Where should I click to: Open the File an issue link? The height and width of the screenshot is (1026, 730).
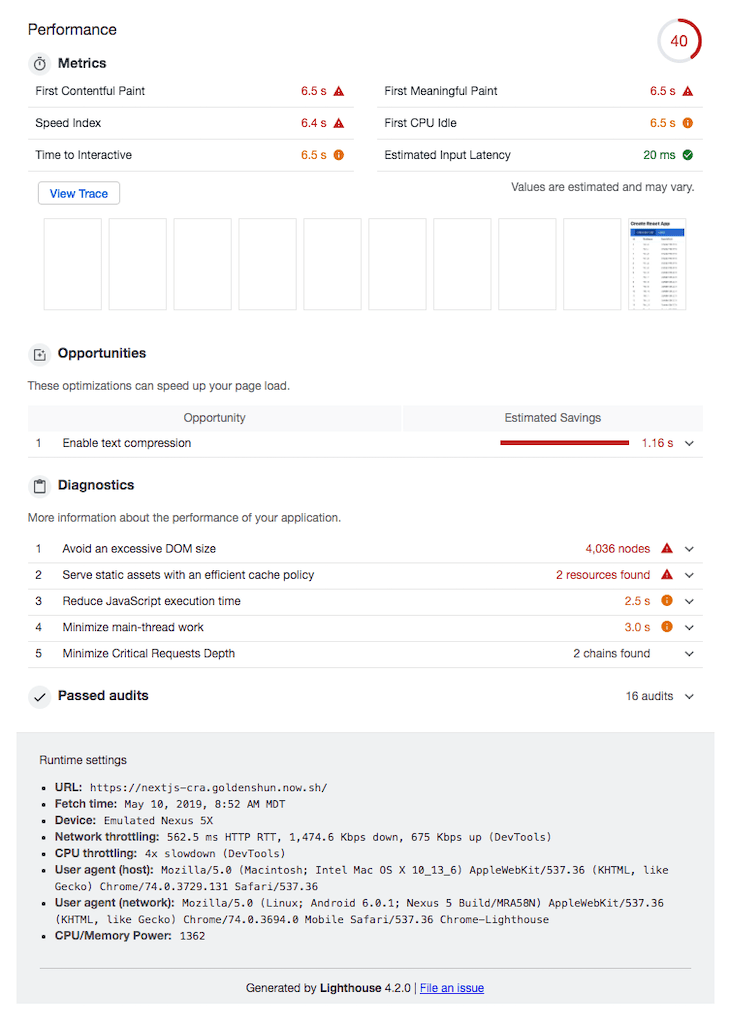(451, 988)
